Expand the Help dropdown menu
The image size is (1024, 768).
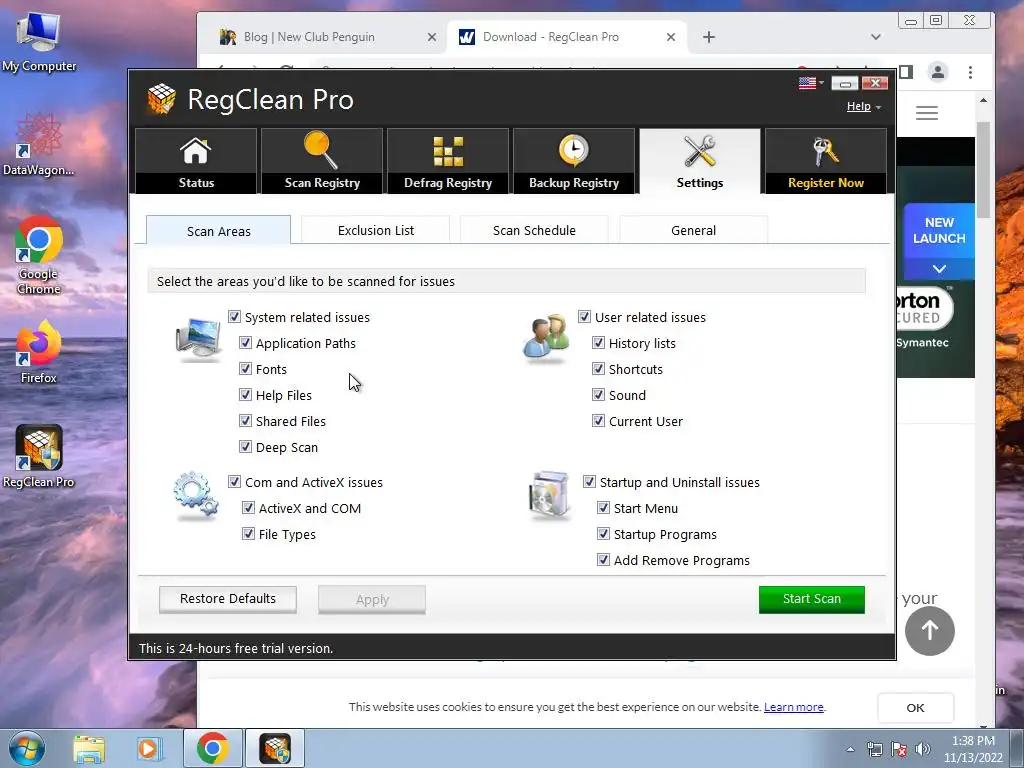(x=864, y=106)
